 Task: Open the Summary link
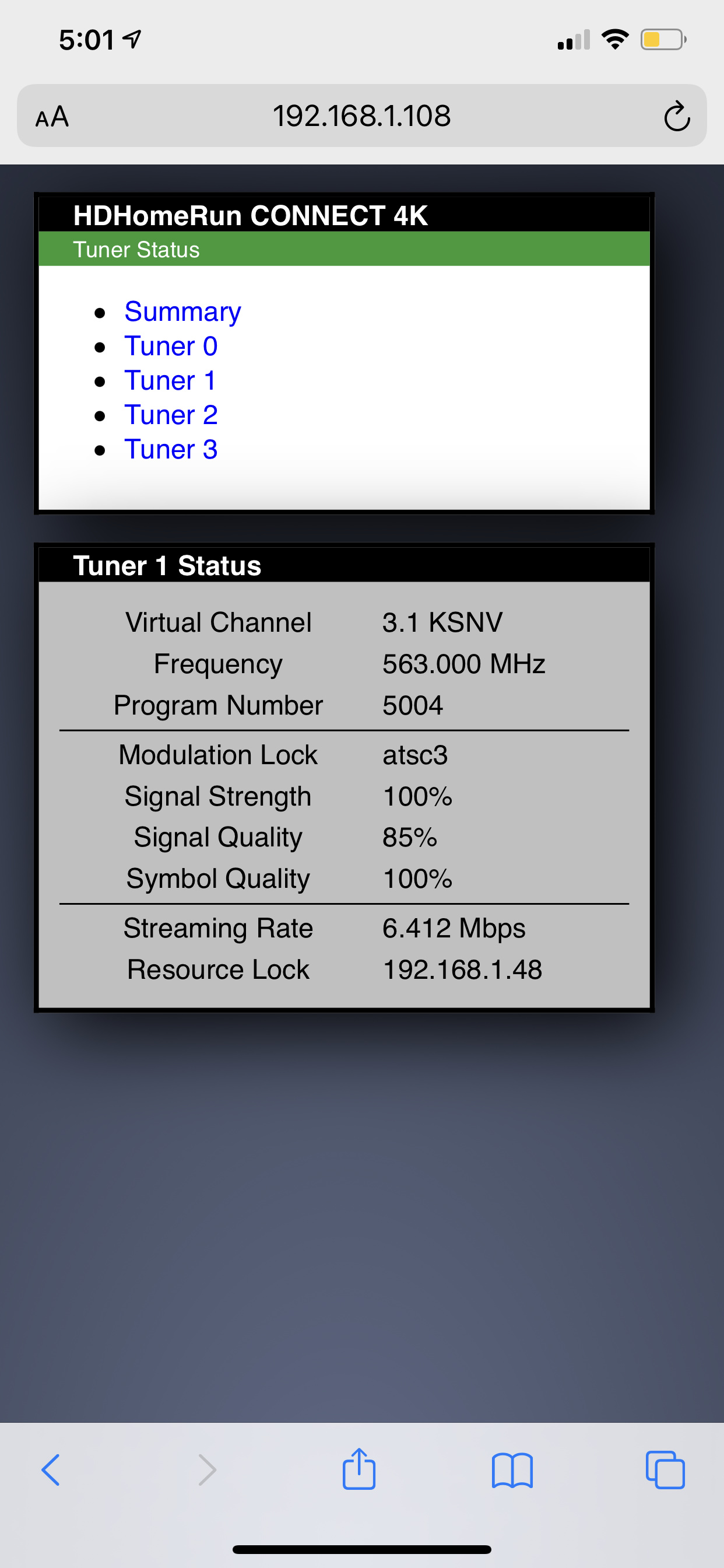click(x=182, y=311)
